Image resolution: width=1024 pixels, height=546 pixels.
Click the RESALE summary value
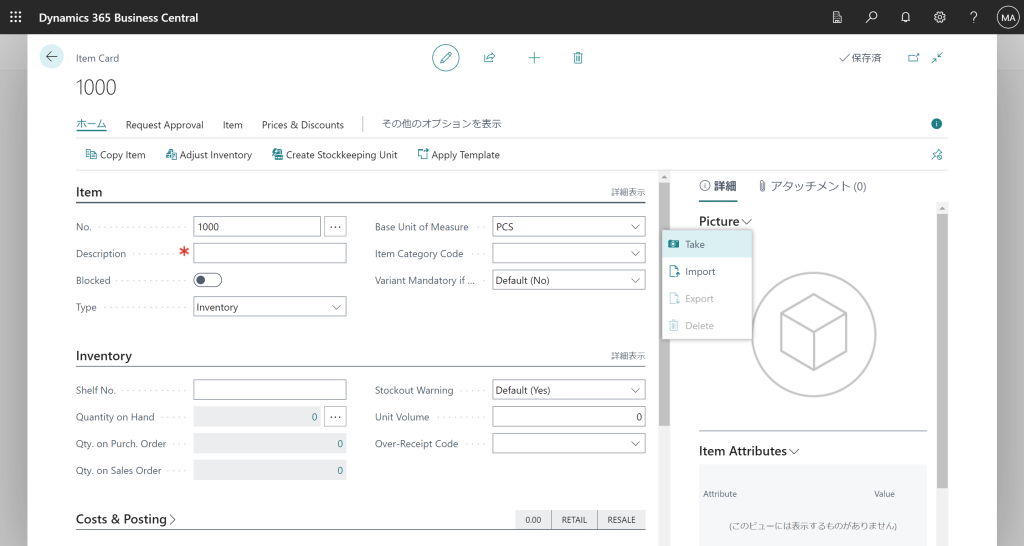[x=621, y=520]
